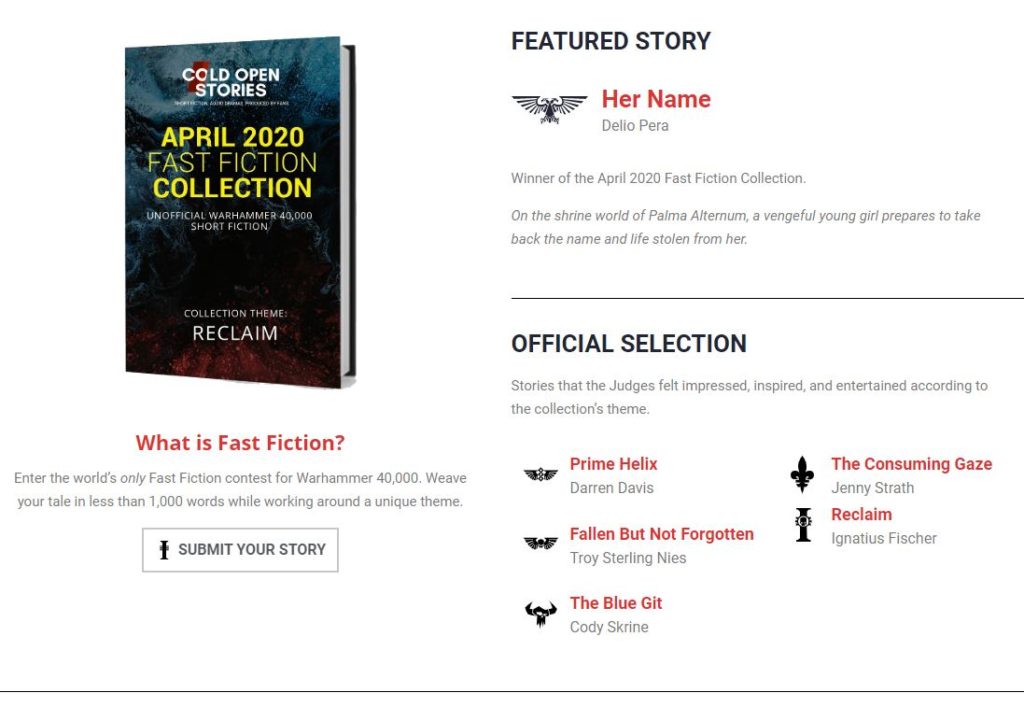Click the April 2020 Fast Fiction Collection book cover
Viewport: 1024px width, 707px height.
[240, 212]
